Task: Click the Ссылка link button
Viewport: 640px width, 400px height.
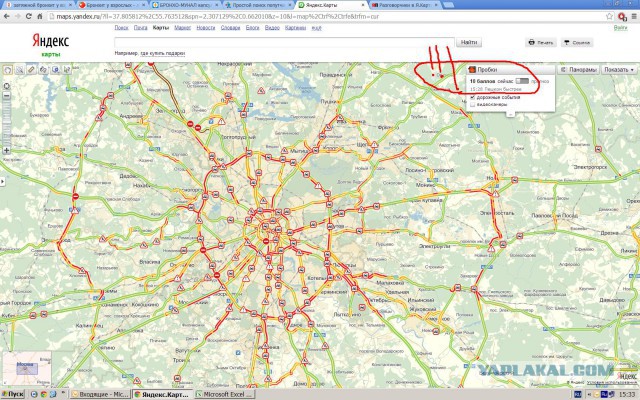Action: point(577,42)
